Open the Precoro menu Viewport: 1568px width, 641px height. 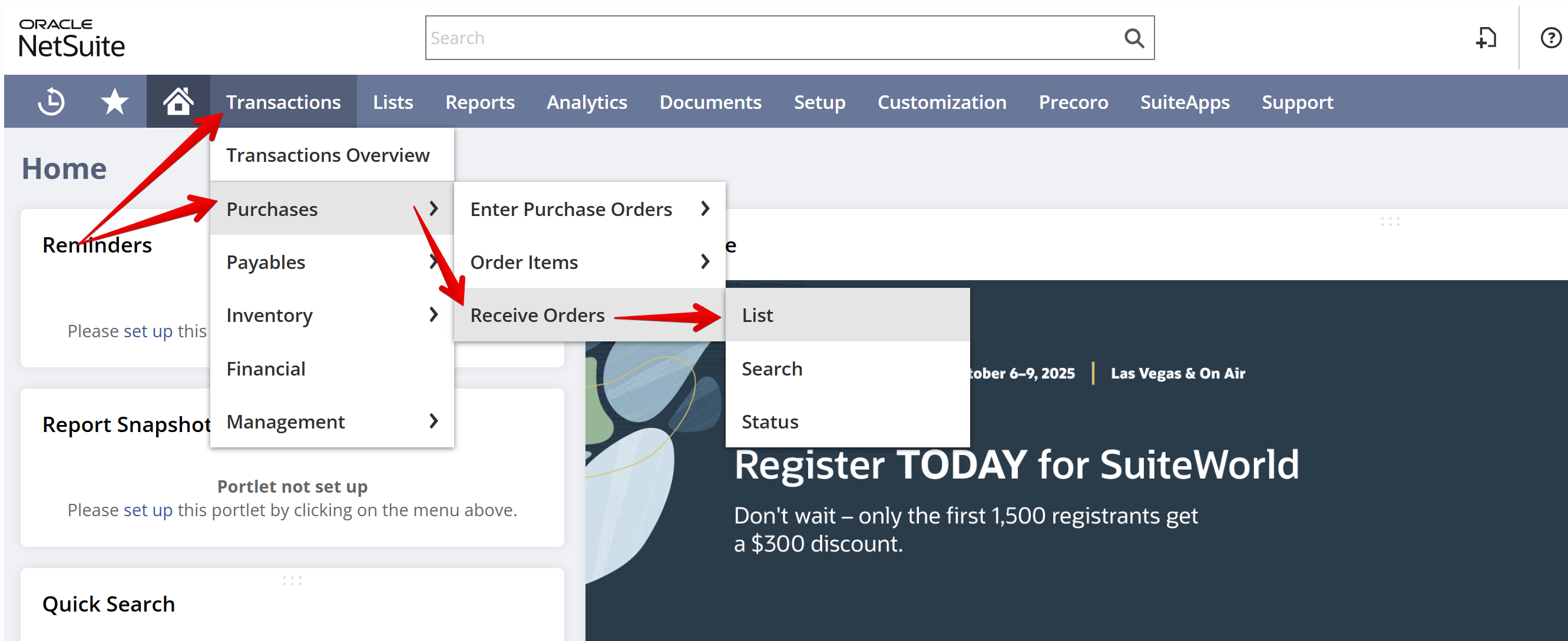pos(1073,102)
